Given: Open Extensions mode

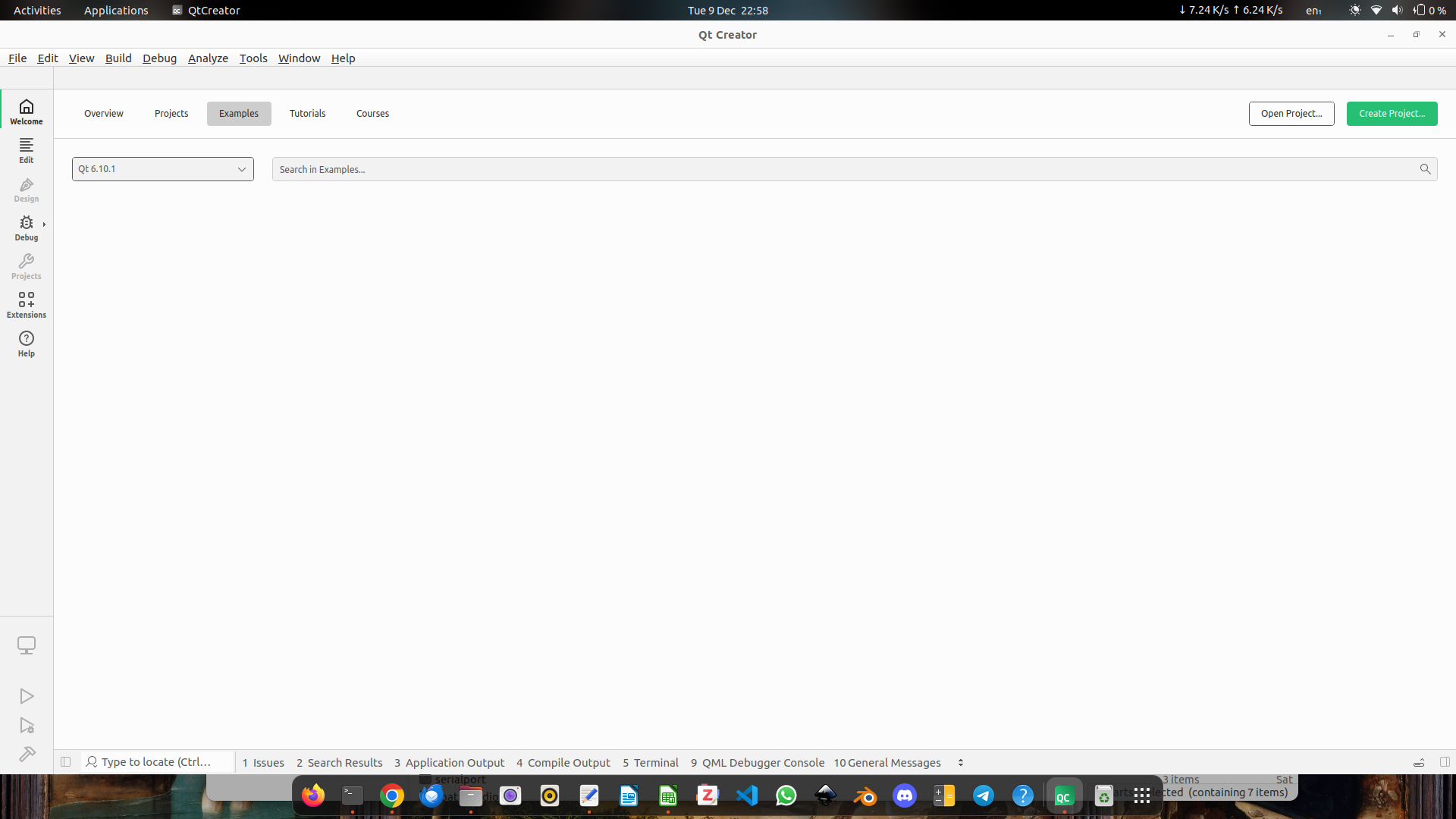Looking at the screenshot, I should (x=27, y=305).
